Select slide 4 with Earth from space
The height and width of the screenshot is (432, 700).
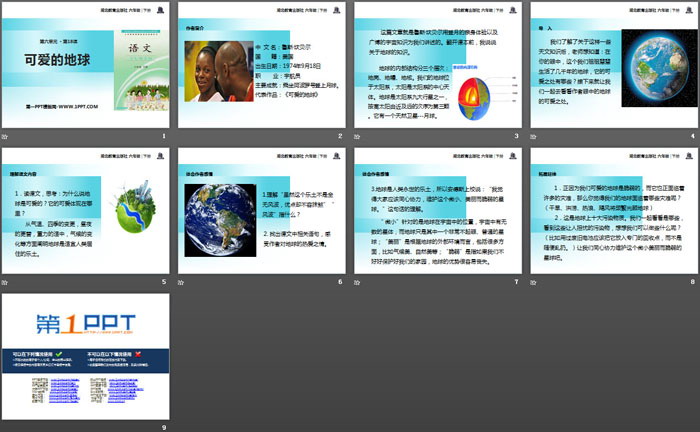612,67
